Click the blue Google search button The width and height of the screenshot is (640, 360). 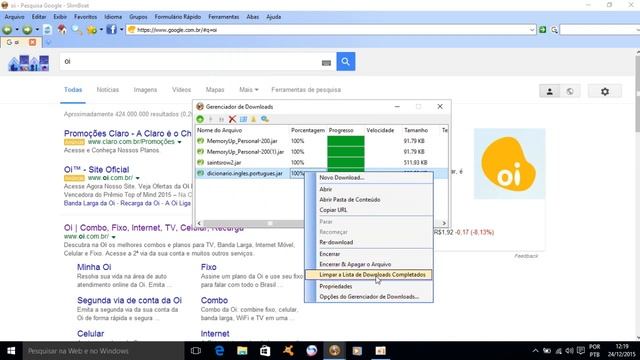click(345, 61)
